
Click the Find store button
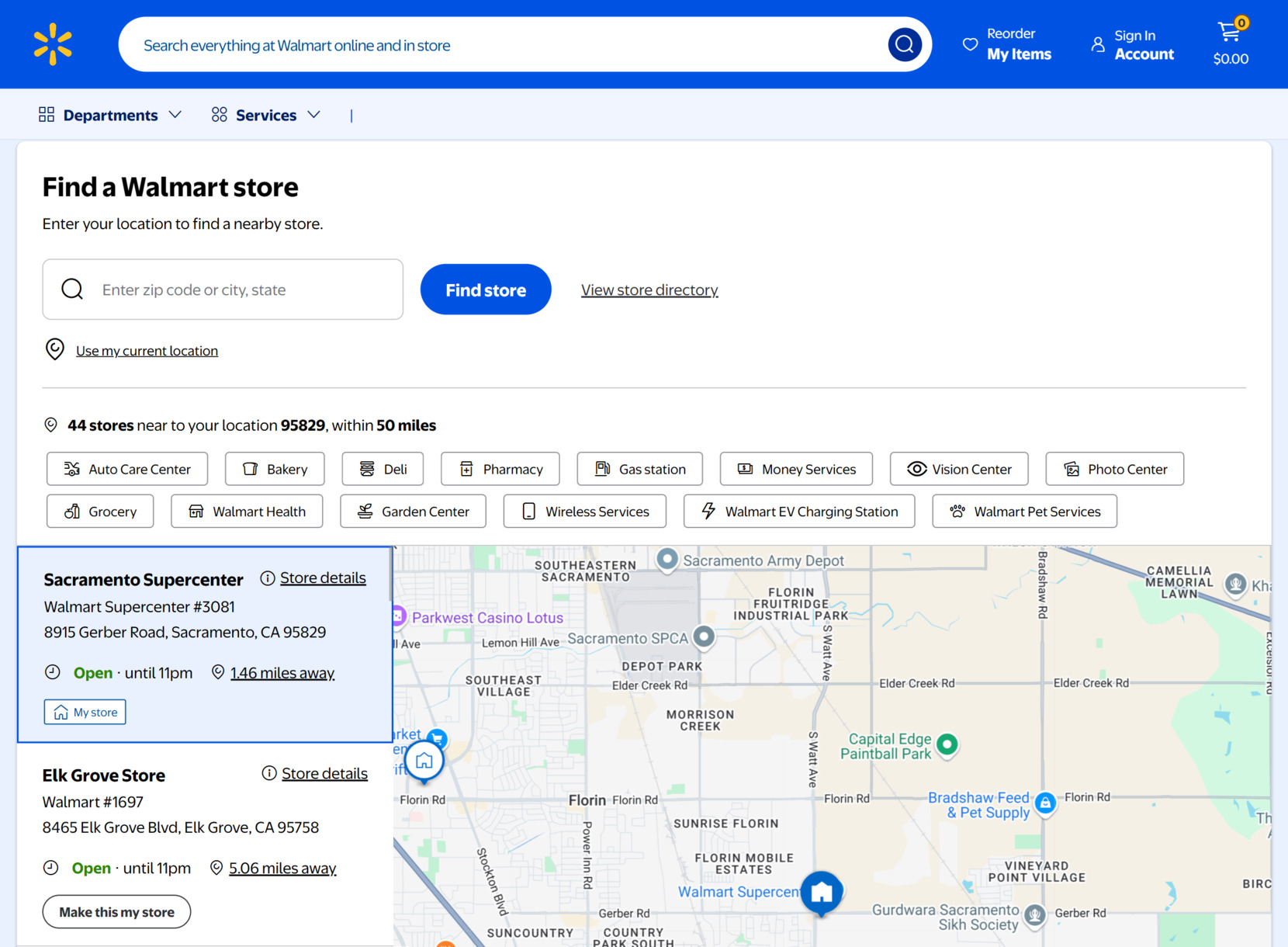click(485, 289)
